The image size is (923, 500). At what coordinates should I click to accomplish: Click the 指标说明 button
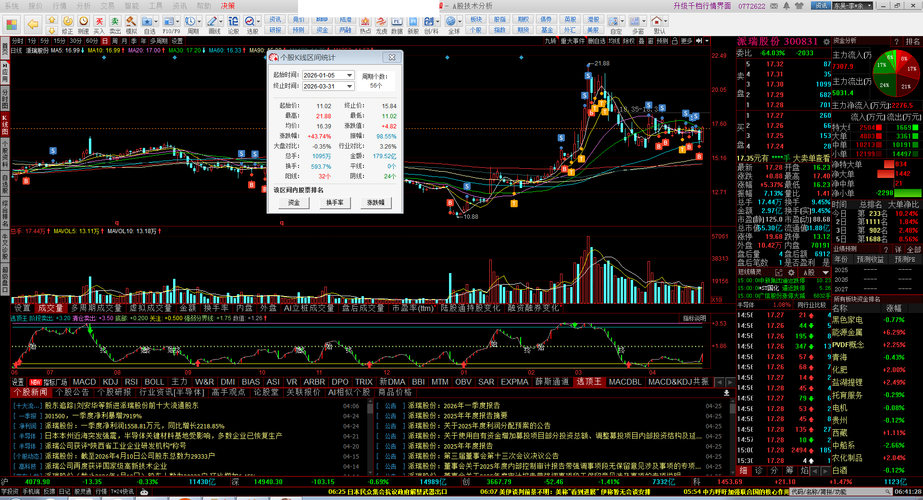pyautogui.click(x=695, y=318)
